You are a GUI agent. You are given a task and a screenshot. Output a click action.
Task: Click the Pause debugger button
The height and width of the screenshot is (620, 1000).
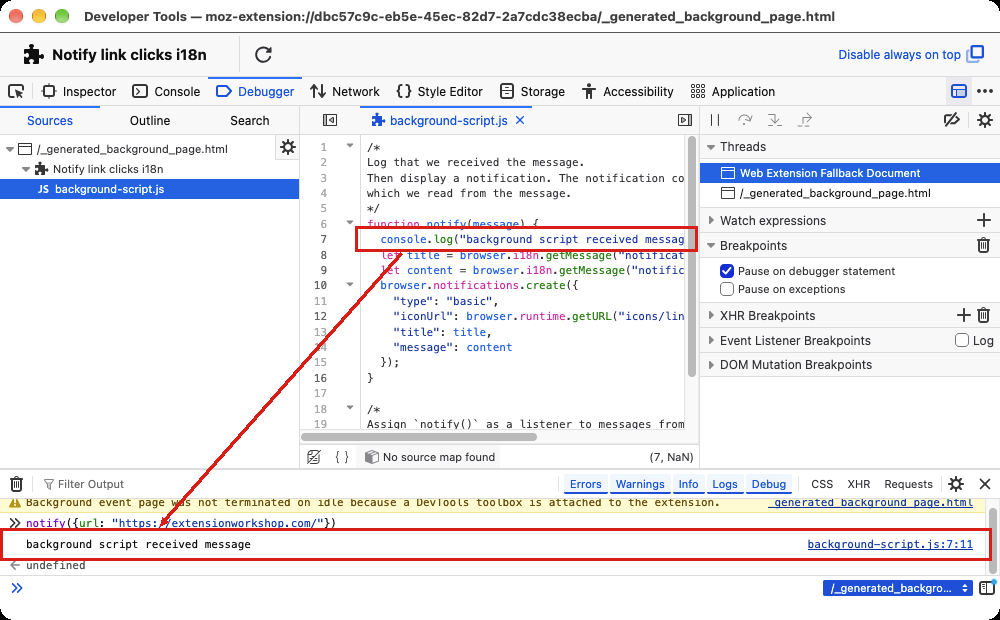coord(715,120)
